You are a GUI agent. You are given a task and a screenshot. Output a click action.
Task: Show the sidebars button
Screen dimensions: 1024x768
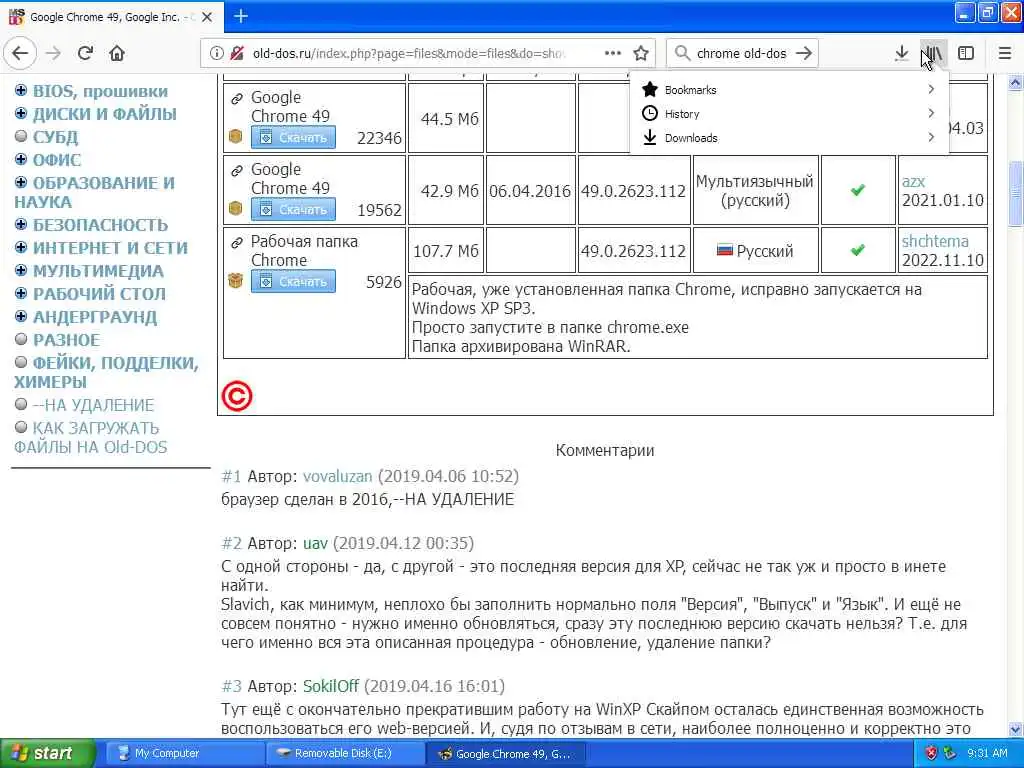pyautogui.click(x=966, y=53)
